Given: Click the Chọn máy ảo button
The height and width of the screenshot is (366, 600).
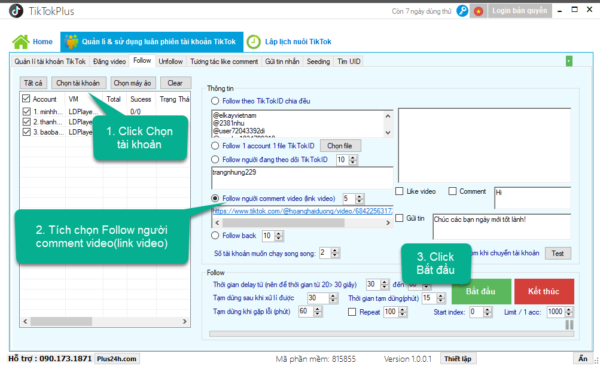Looking at the screenshot, I should click(x=132, y=83).
